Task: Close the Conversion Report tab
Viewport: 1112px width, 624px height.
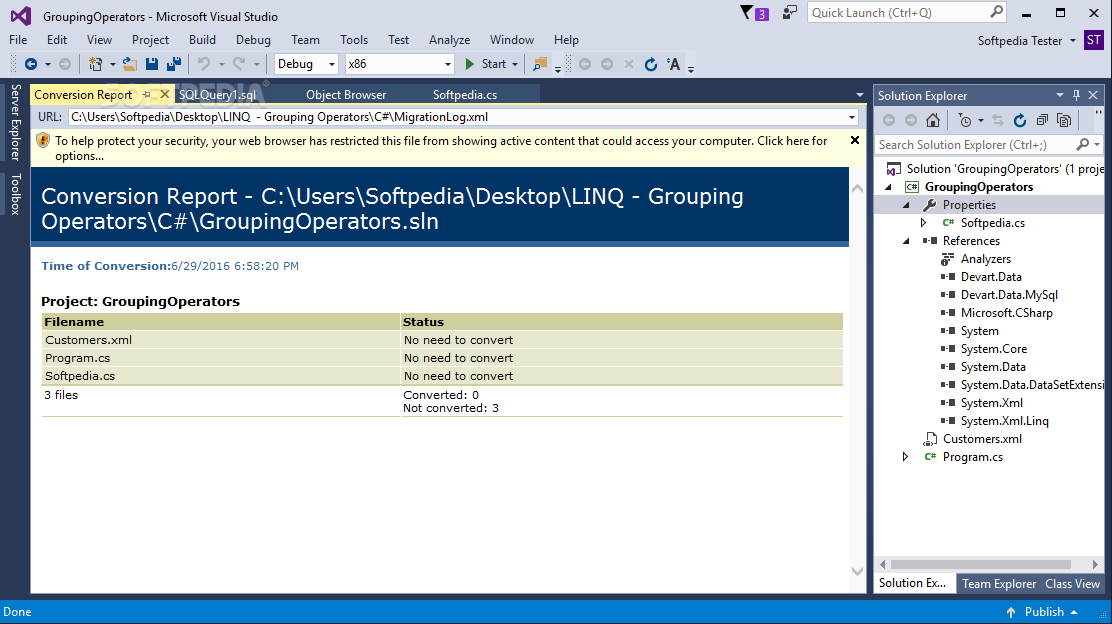Action: click(165, 94)
